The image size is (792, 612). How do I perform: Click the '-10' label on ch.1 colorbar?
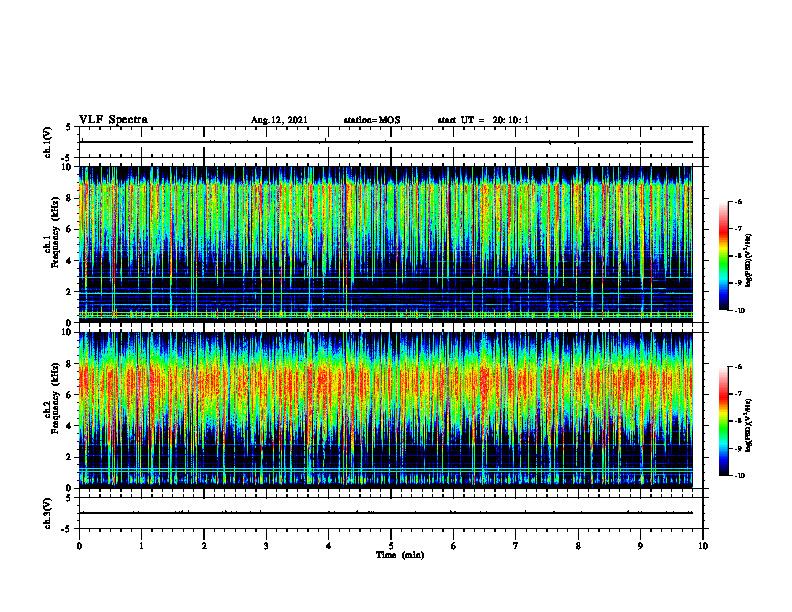point(739,311)
